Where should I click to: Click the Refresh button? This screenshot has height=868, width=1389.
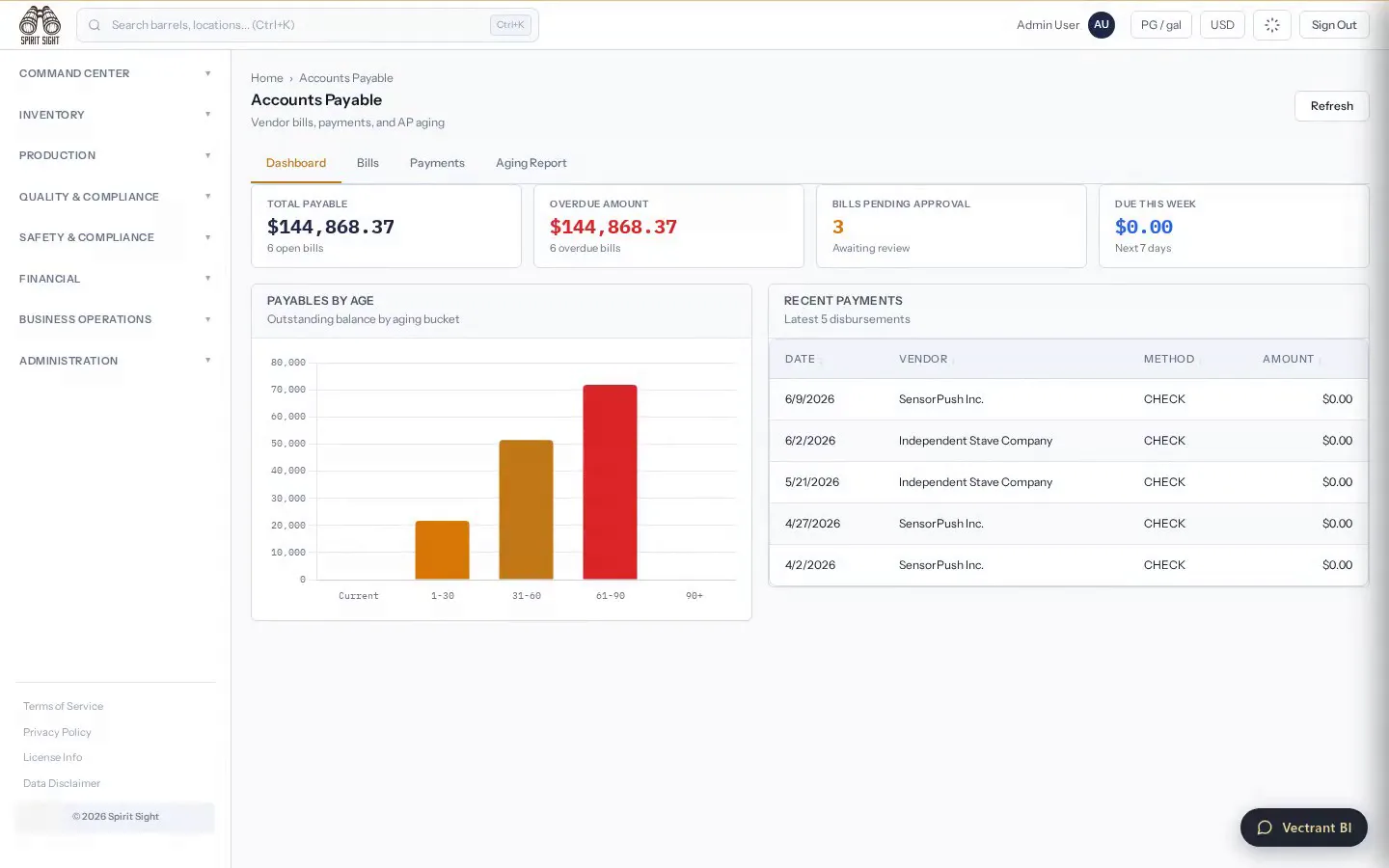point(1331,106)
